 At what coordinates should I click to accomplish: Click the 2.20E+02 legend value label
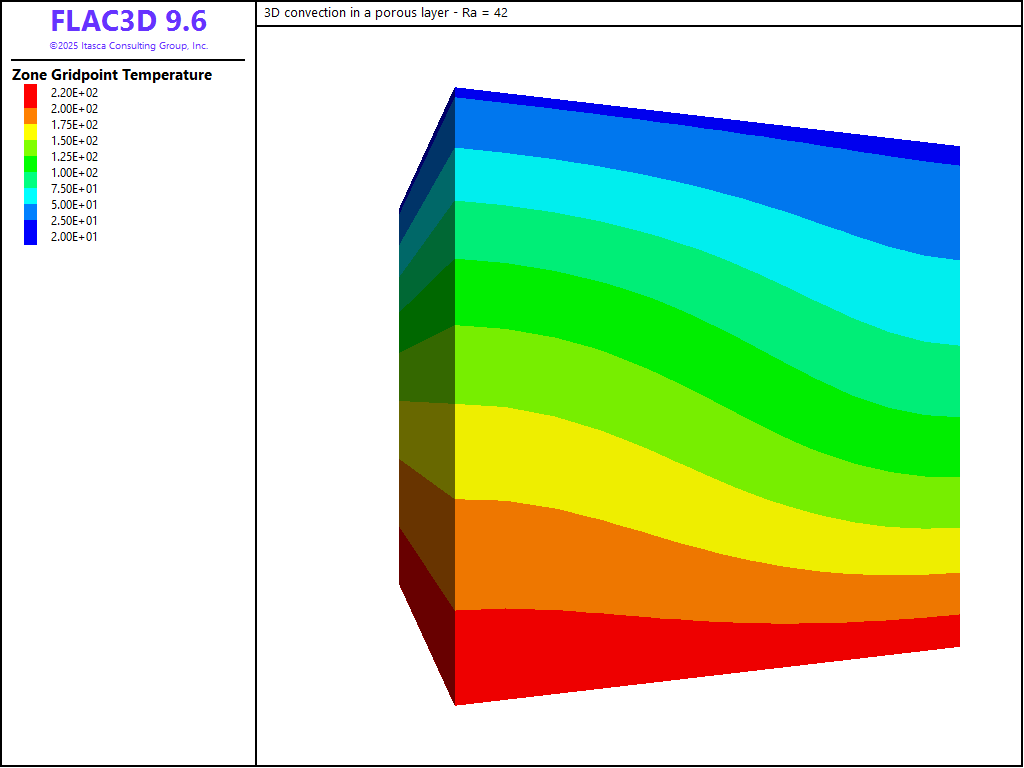tap(74, 93)
